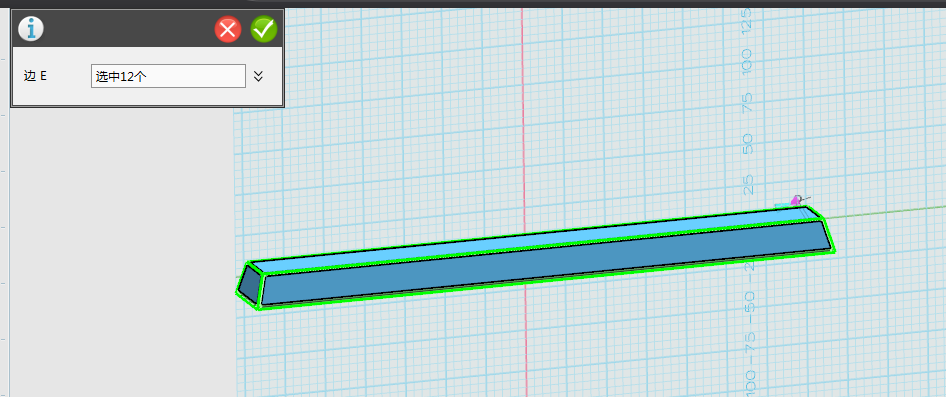Expand options with the double chevron arrow
The height and width of the screenshot is (397, 946).
[x=258, y=76]
